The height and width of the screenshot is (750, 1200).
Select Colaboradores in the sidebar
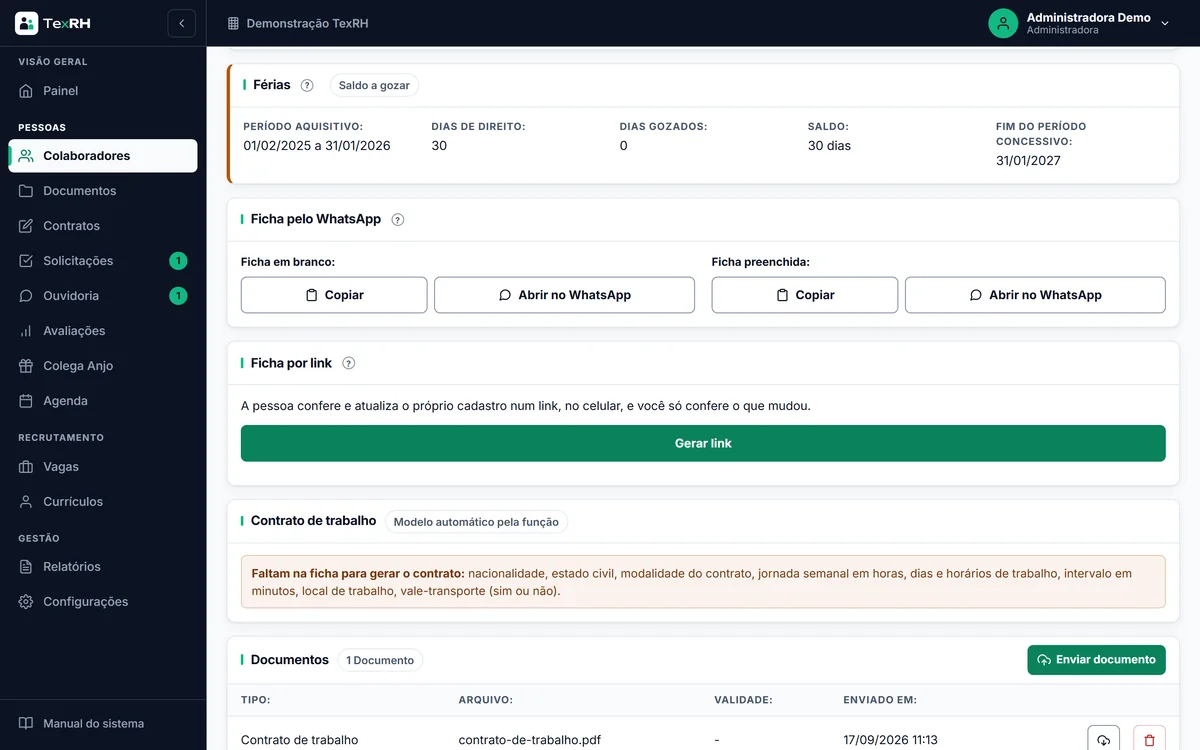[103, 156]
